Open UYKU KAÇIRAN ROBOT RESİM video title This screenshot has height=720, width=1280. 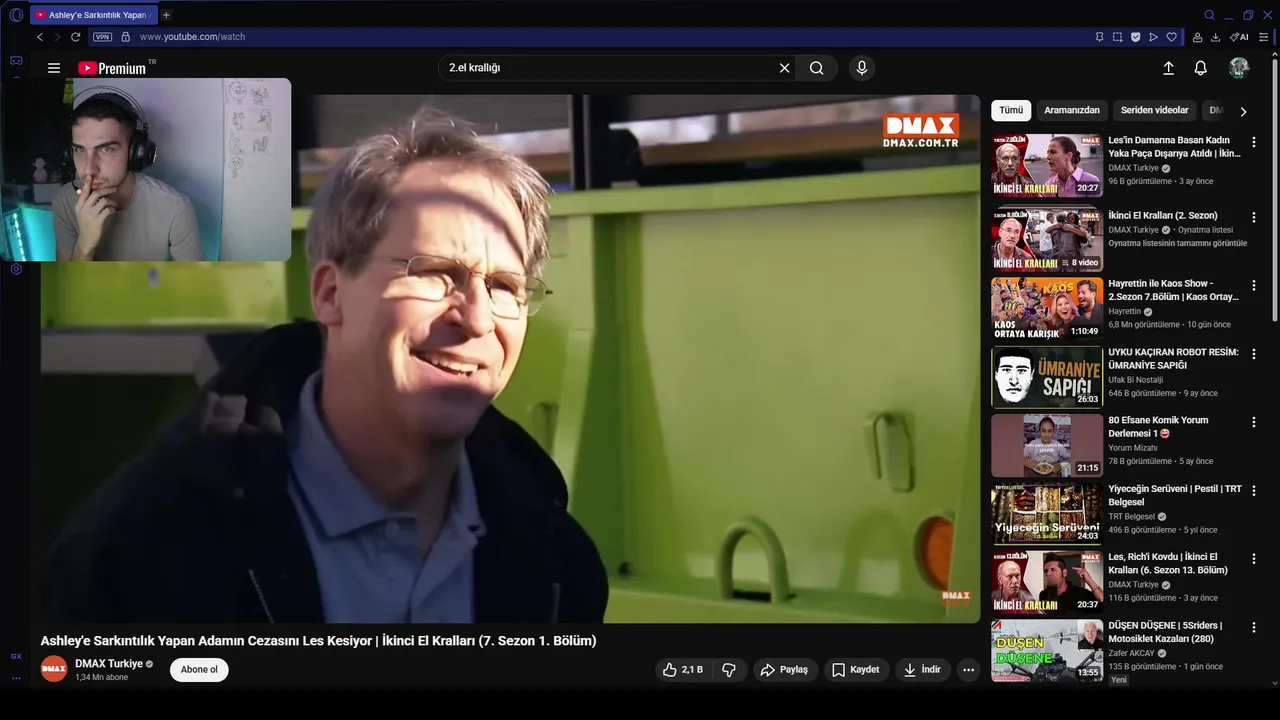1173,359
